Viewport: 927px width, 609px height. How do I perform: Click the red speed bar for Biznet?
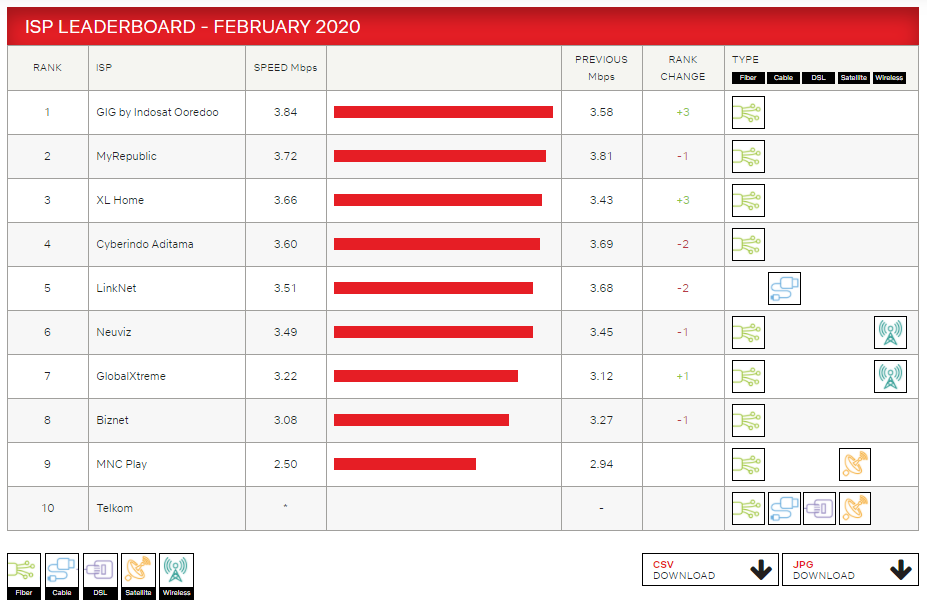click(422, 420)
